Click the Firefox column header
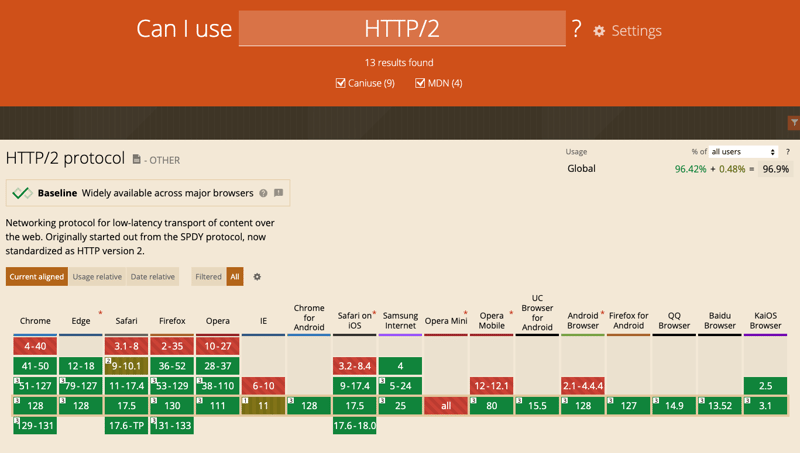 pos(172,321)
